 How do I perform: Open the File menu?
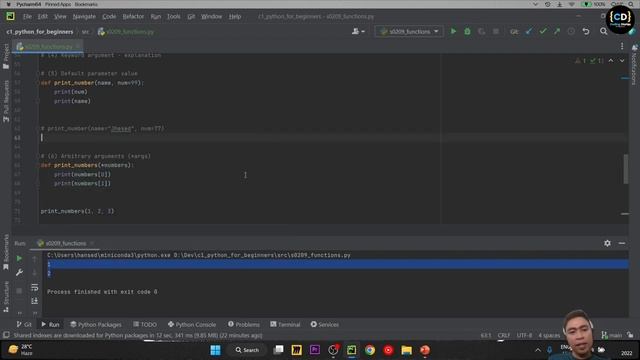coord(27,16)
